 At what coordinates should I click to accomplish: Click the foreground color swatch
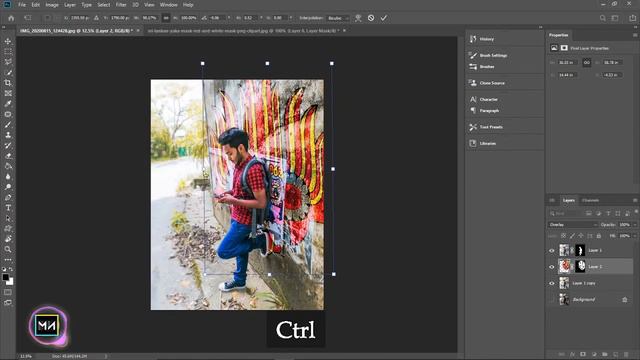click(x=5, y=277)
